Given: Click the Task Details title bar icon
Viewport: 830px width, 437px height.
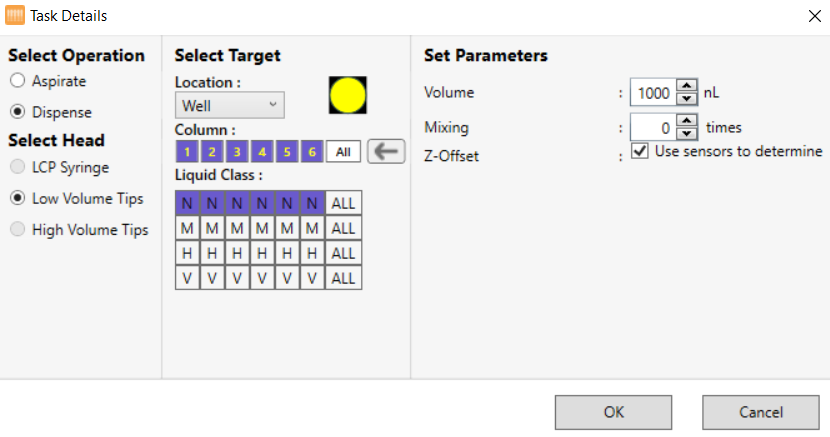Looking at the screenshot, I should [x=15, y=16].
